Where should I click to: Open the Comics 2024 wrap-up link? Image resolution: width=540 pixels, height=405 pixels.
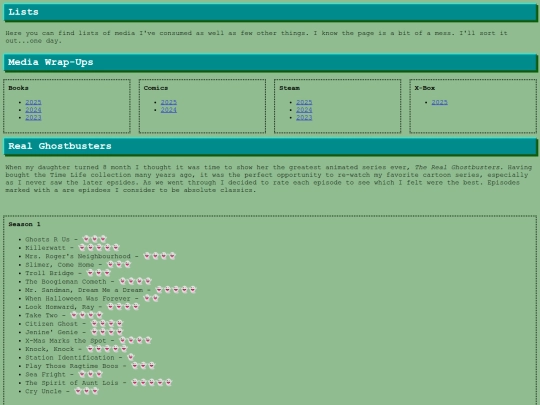[x=168, y=110]
